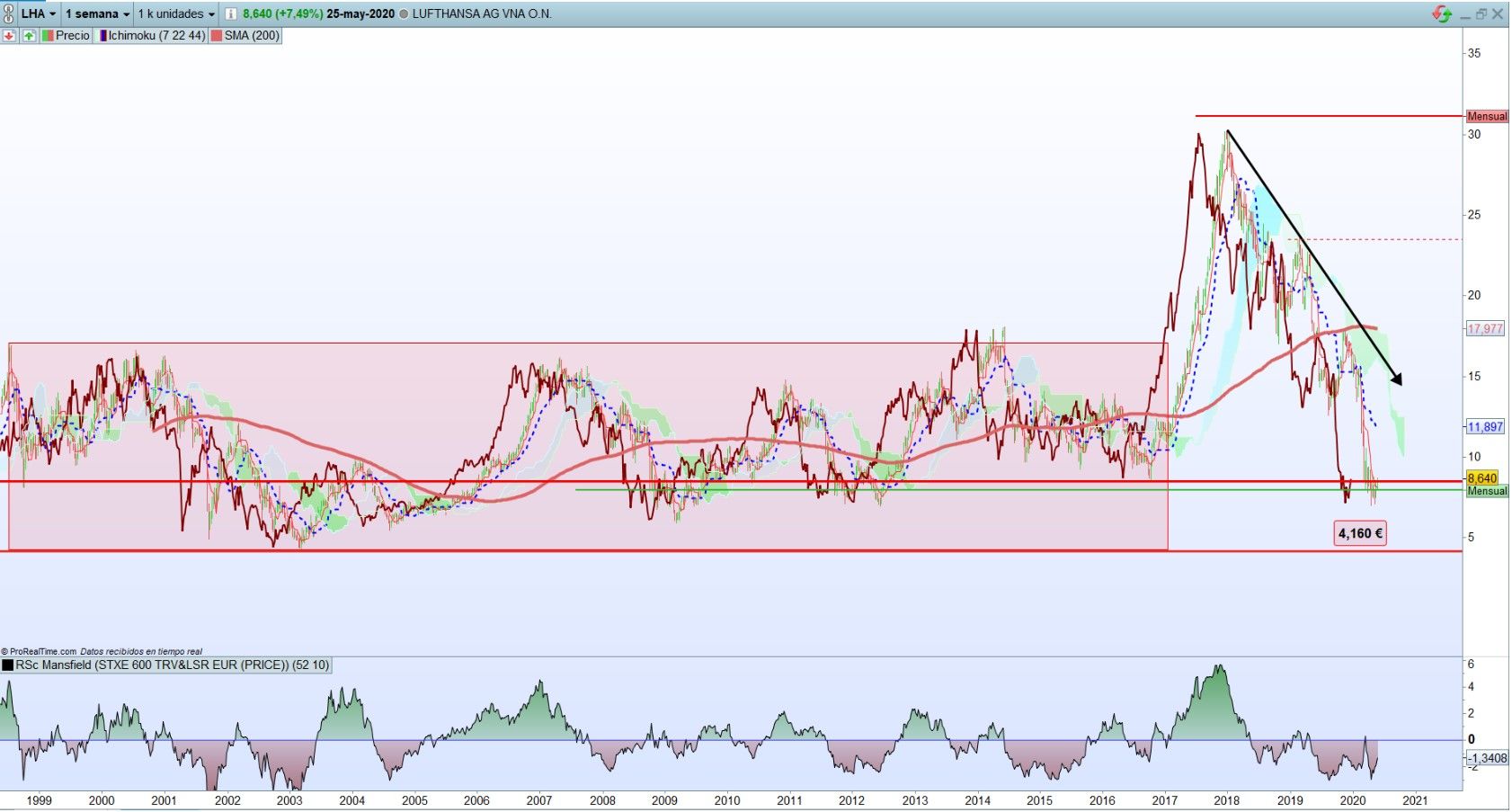Click the 25-may-2020 date in header

tap(360, 14)
